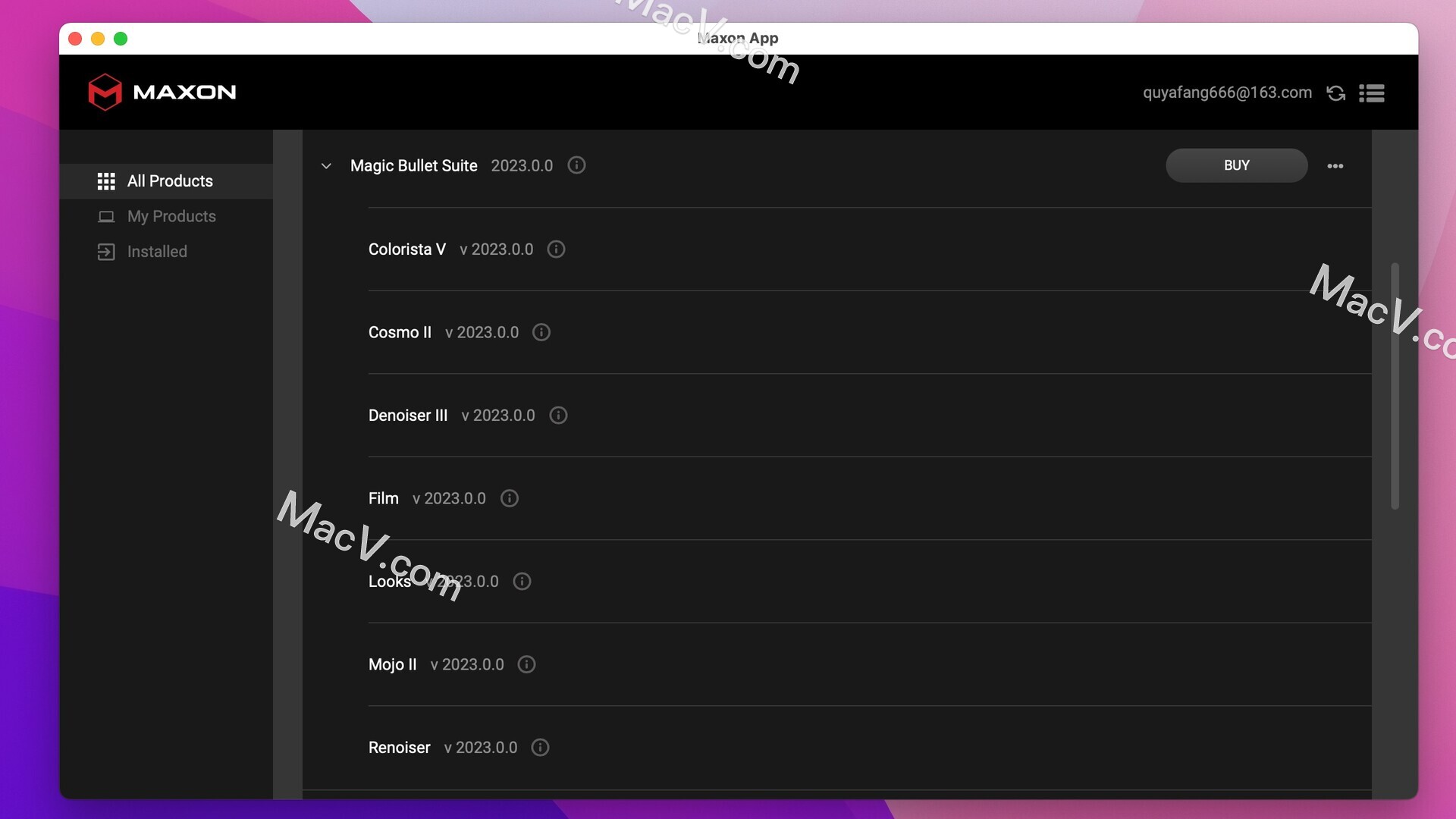Screen dimensions: 1456x819
Task: Open the list menu icon at top right
Action: (x=1371, y=93)
